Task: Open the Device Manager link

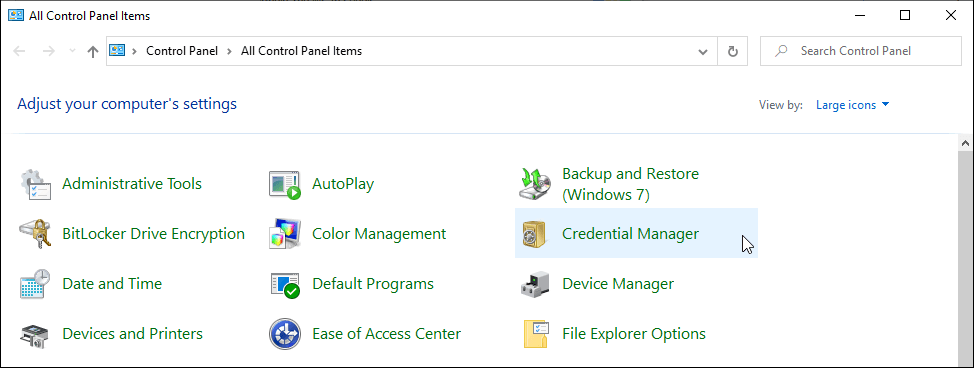Action: tap(618, 283)
